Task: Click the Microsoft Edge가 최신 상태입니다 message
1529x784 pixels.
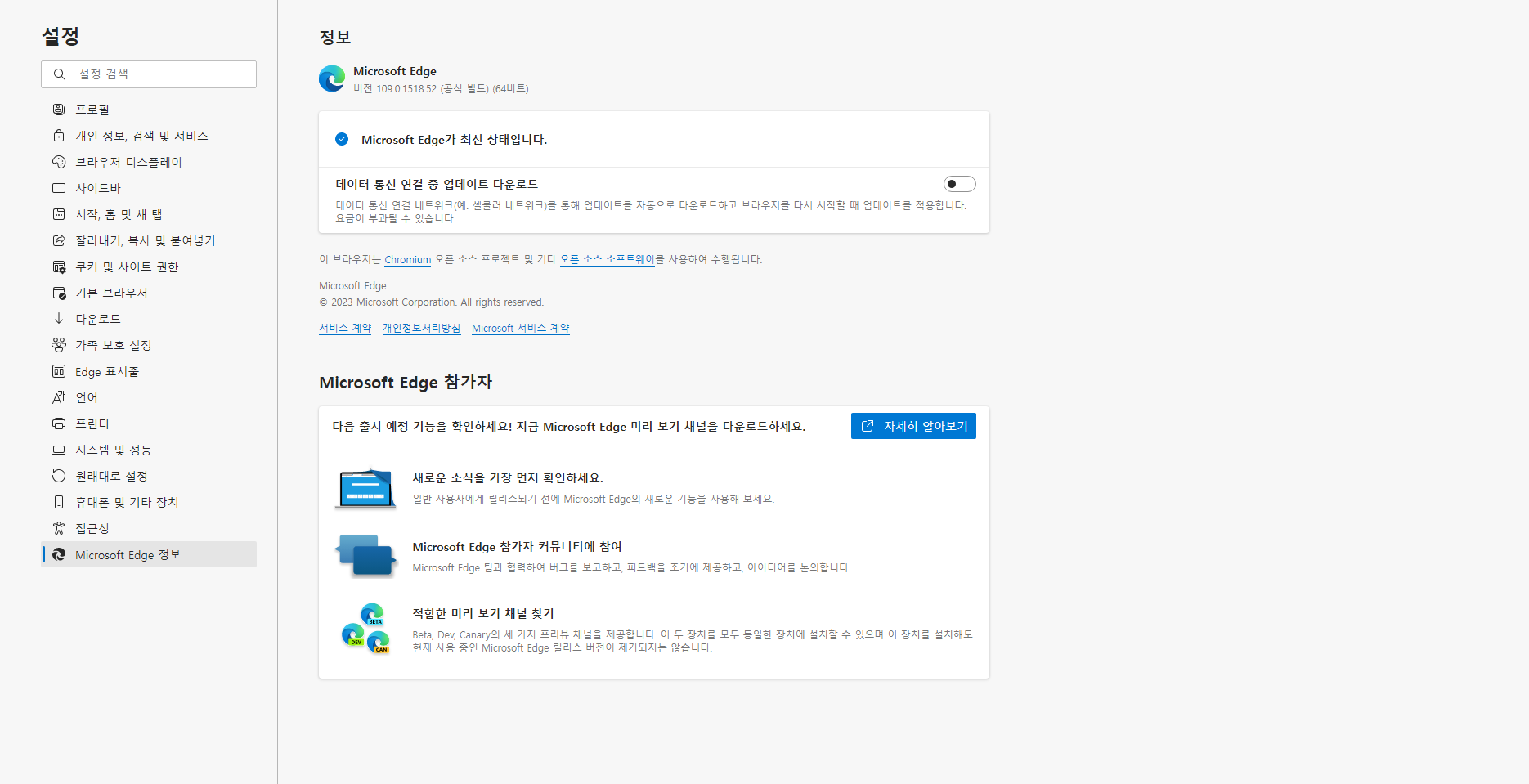Action: 454,140
